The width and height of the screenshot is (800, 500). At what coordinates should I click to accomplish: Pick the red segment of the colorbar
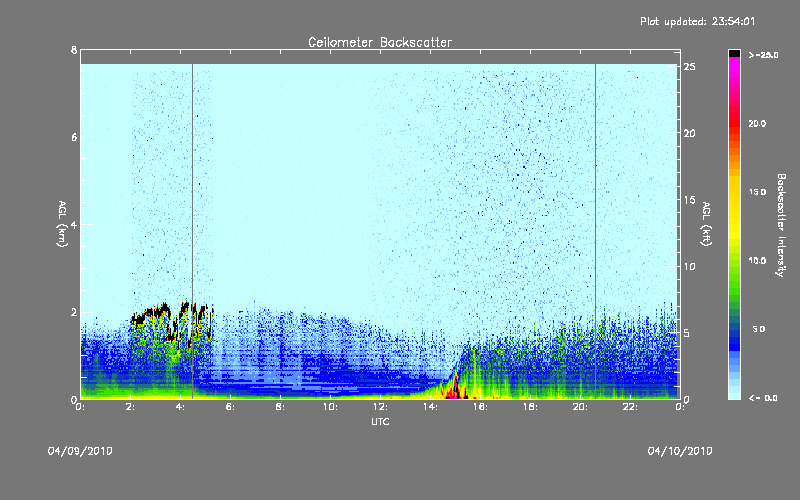[734, 122]
